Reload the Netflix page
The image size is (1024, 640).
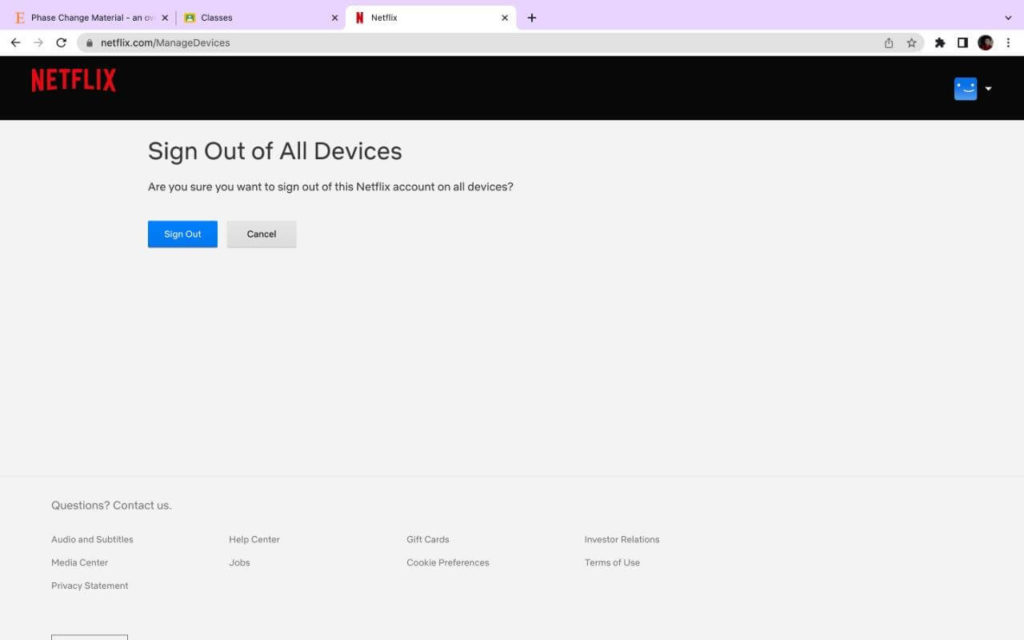pyautogui.click(x=61, y=42)
